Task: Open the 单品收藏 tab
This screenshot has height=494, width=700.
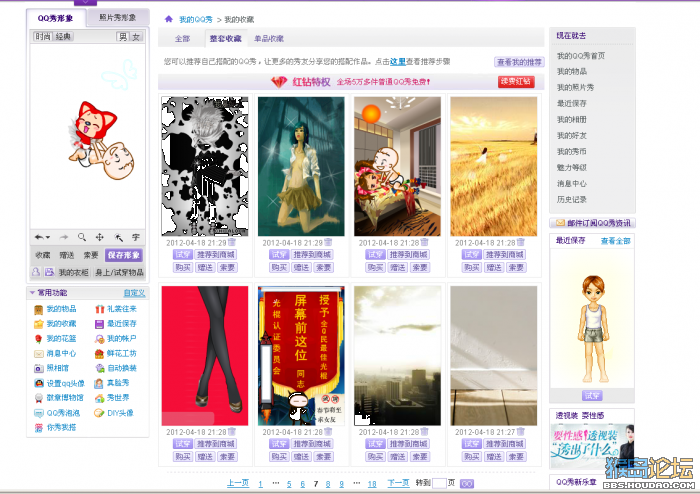Action: click(269, 39)
